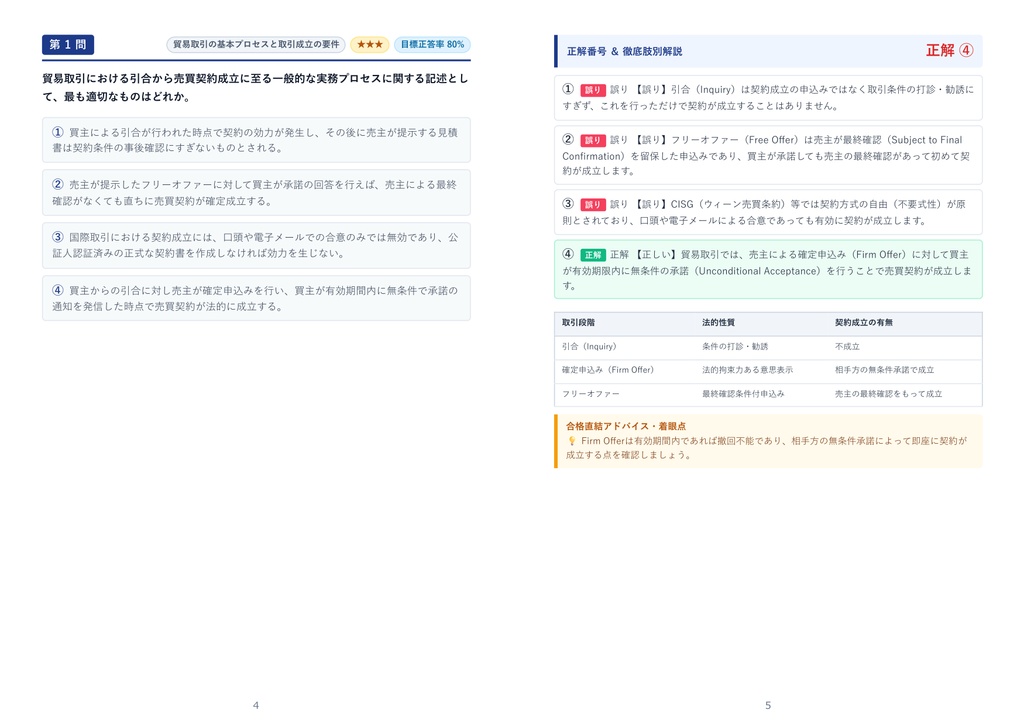Click the red 誤り badge in explanation ①
This screenshot has width=1024, height=727.
(592, 90)
